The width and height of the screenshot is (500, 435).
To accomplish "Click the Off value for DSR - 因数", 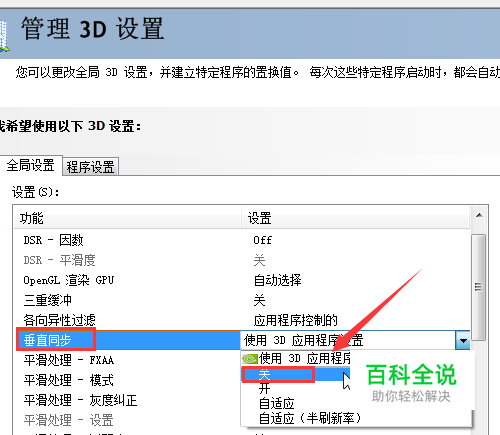I will (262, 240).
